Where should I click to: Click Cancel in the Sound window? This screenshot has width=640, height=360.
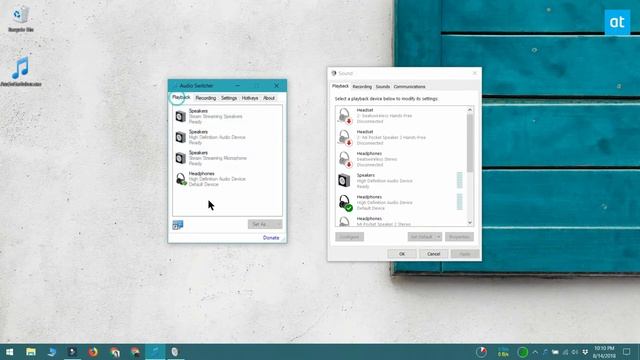[433, 254]
